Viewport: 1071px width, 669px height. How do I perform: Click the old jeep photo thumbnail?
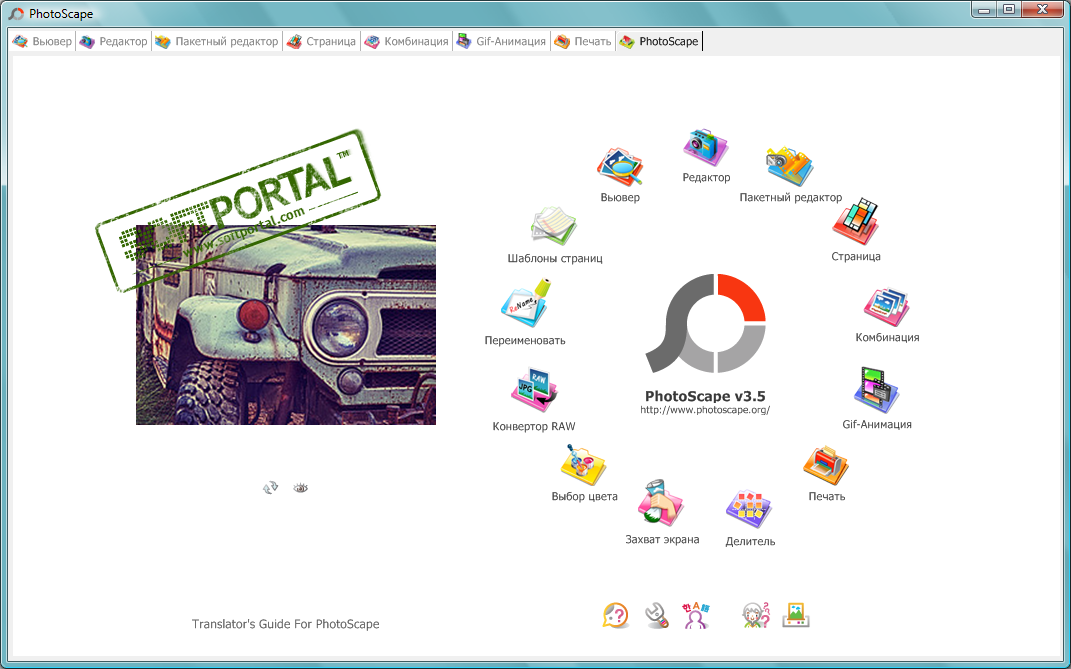pyautogui.click(x=286, y=325)
